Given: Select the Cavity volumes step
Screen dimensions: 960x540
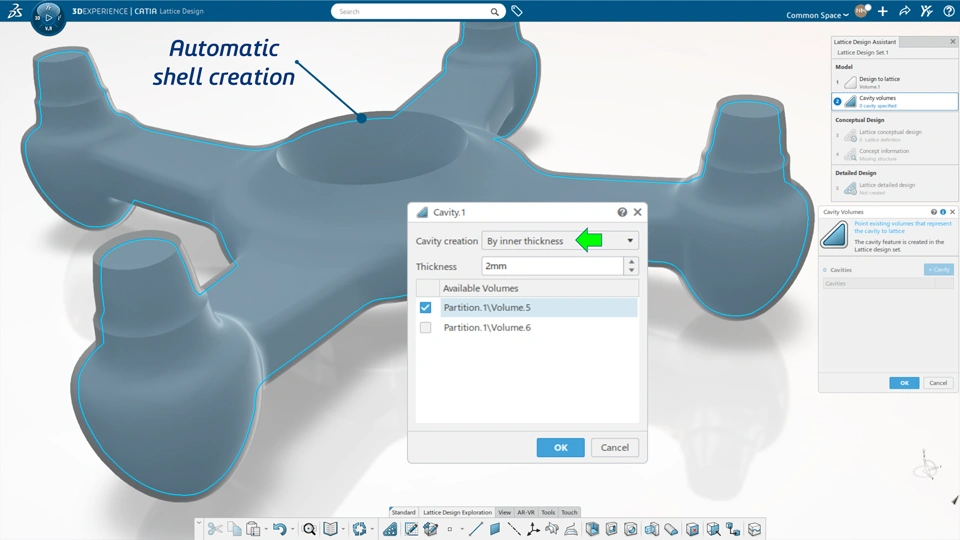Looking at the screenshot, I should [x=894, y=101].
